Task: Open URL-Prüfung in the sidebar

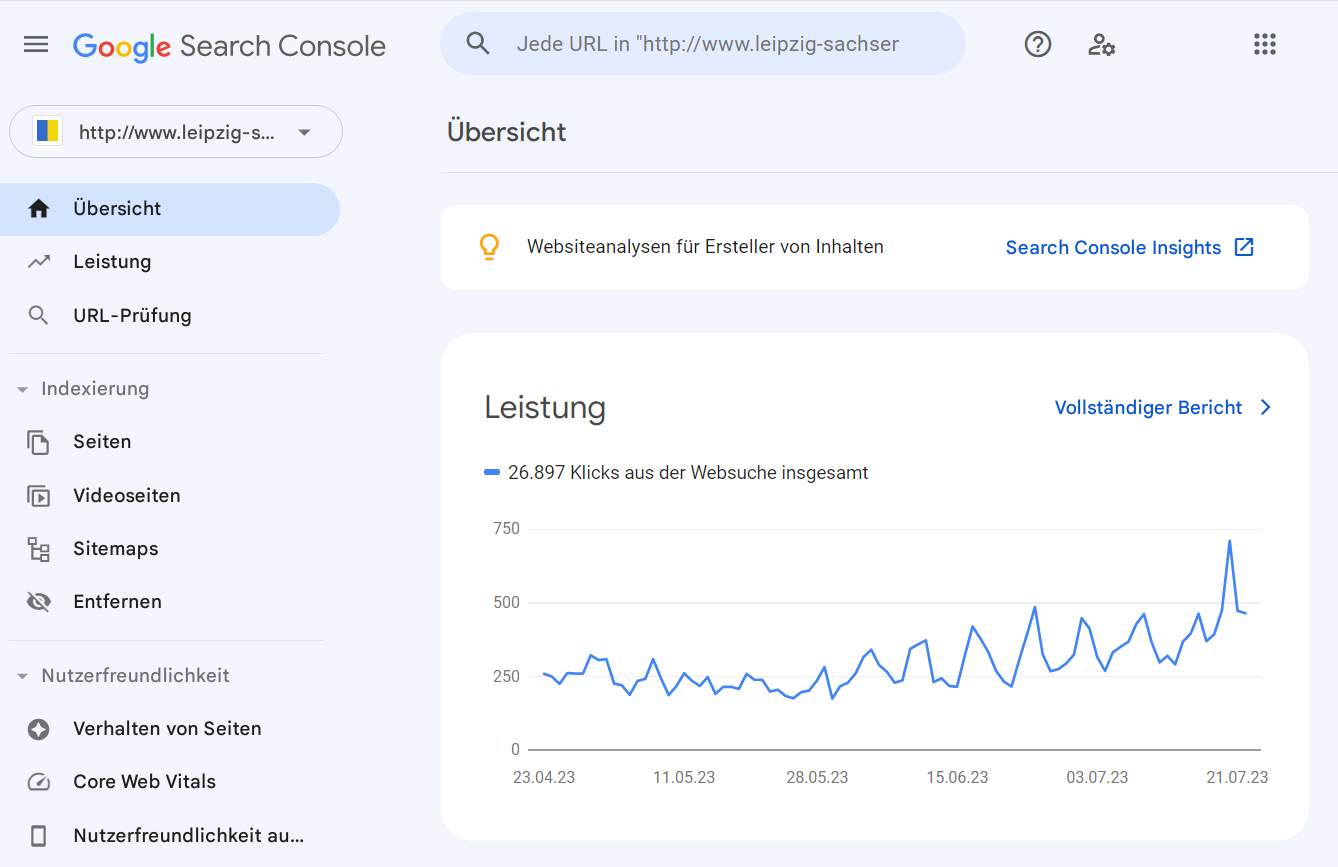Action: (170, 315)
